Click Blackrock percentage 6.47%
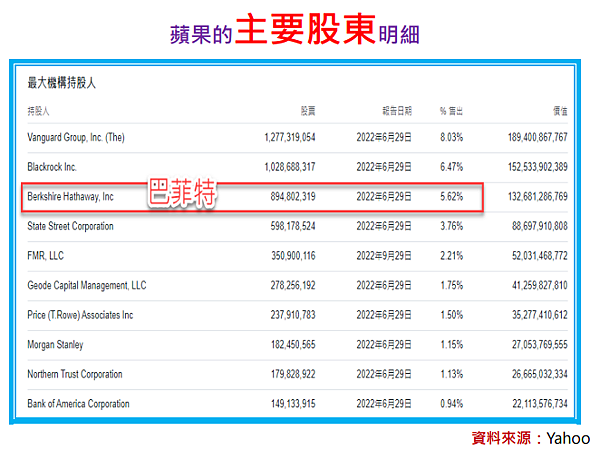This screenshot has height=450, width=600. tap(452, 167)
